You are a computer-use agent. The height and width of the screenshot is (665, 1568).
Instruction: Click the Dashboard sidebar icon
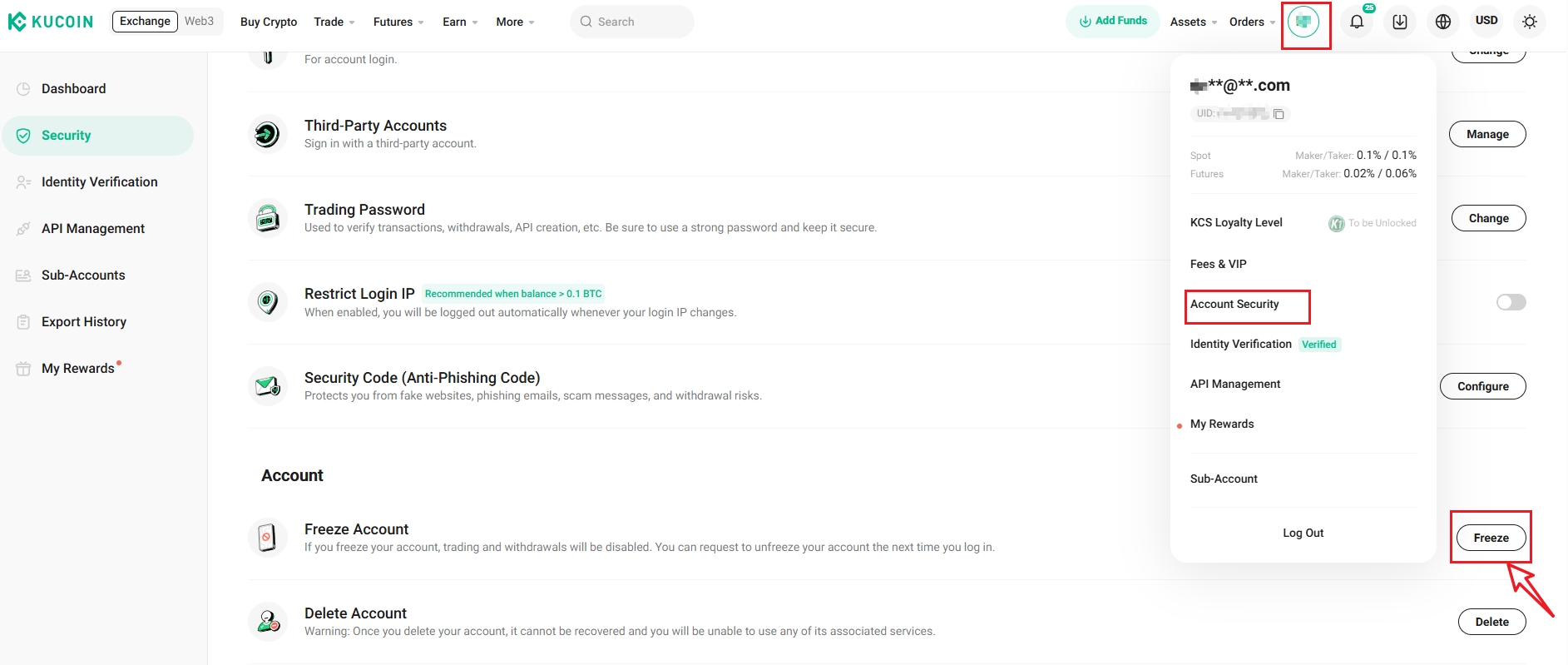[23, 89]
